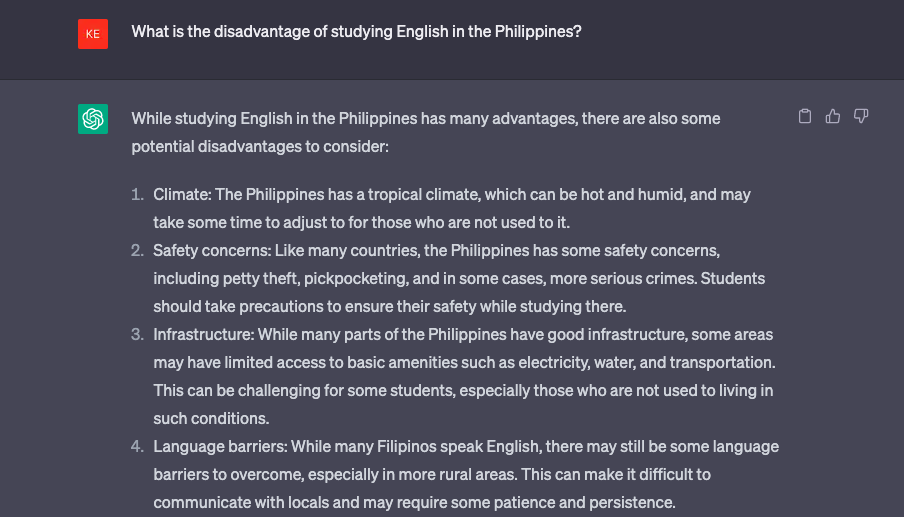The height and width of the screenshot is (517, 904).
Task: Give the answer a thumbs up
Action: [833, 116]
